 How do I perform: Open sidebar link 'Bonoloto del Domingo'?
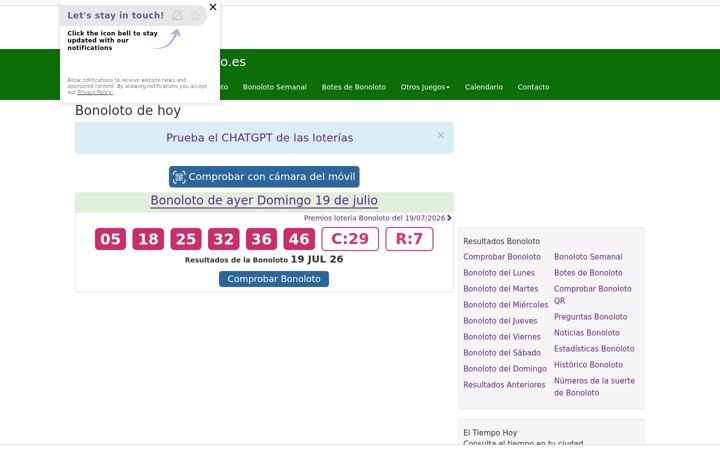click(505, 369)
